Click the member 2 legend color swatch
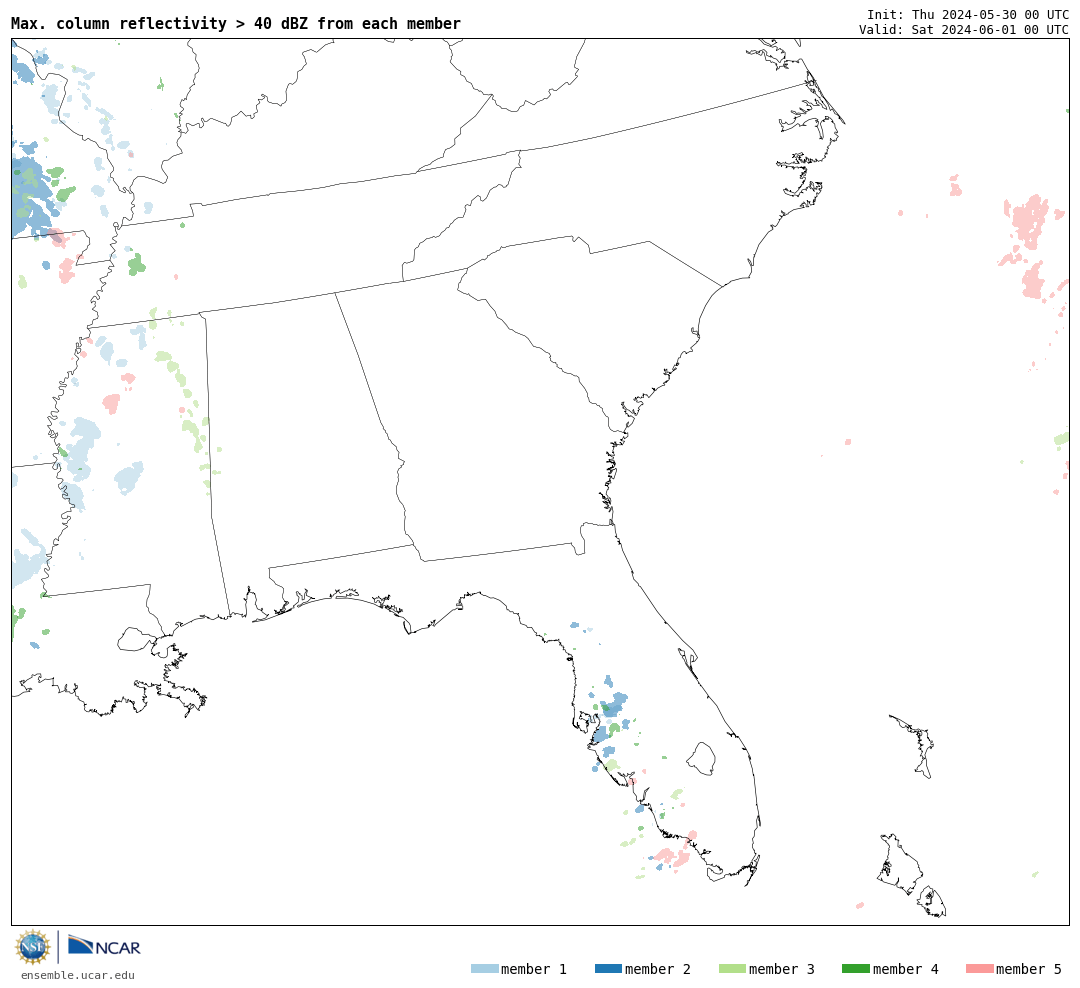The width and height of the screenshot is (1080, 988). 608,969
